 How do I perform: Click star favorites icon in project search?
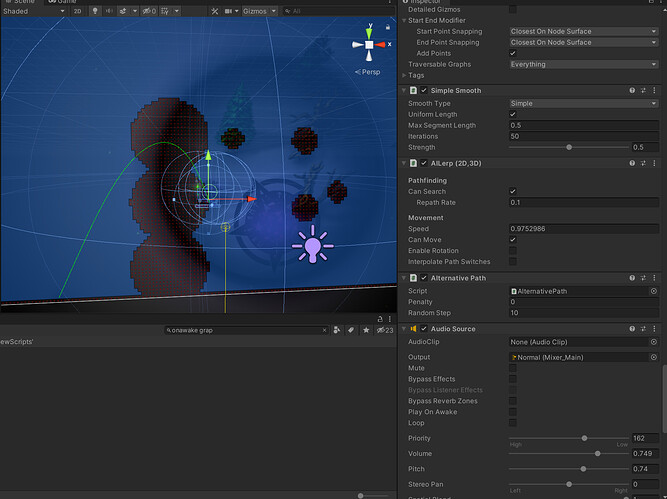(x=366, y=330)
